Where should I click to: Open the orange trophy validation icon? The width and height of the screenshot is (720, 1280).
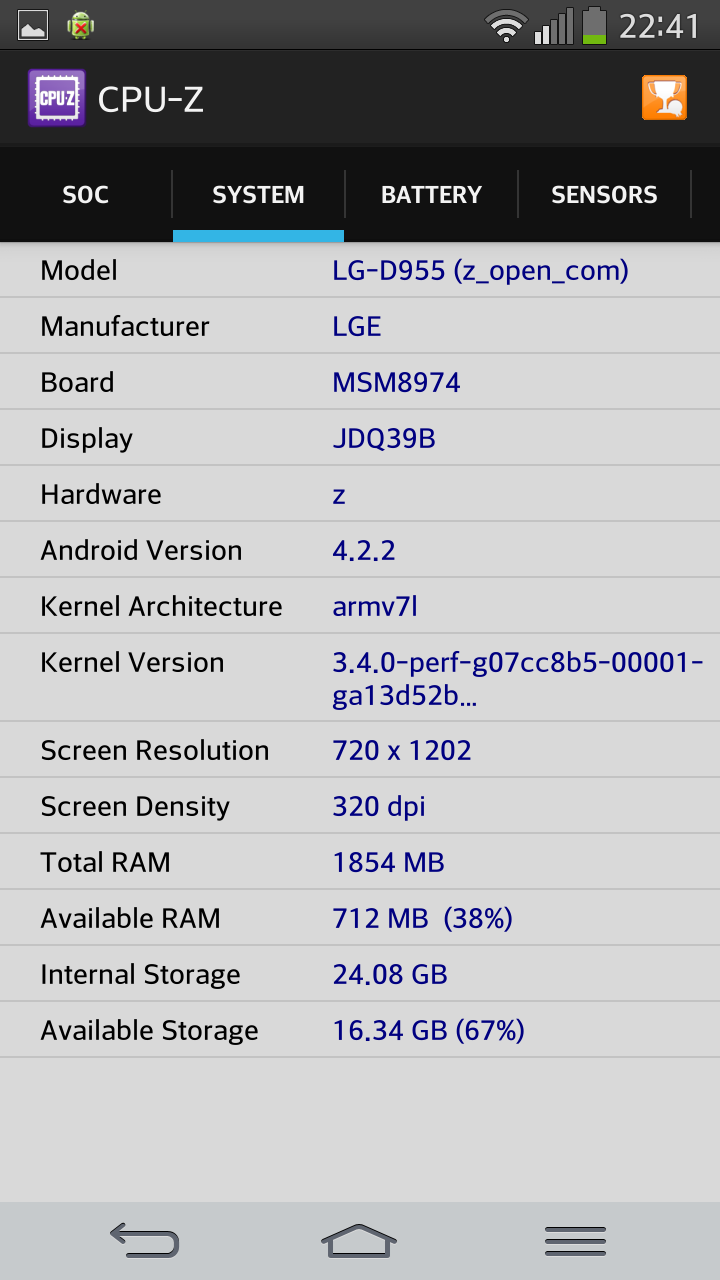(x=664, y=98)
